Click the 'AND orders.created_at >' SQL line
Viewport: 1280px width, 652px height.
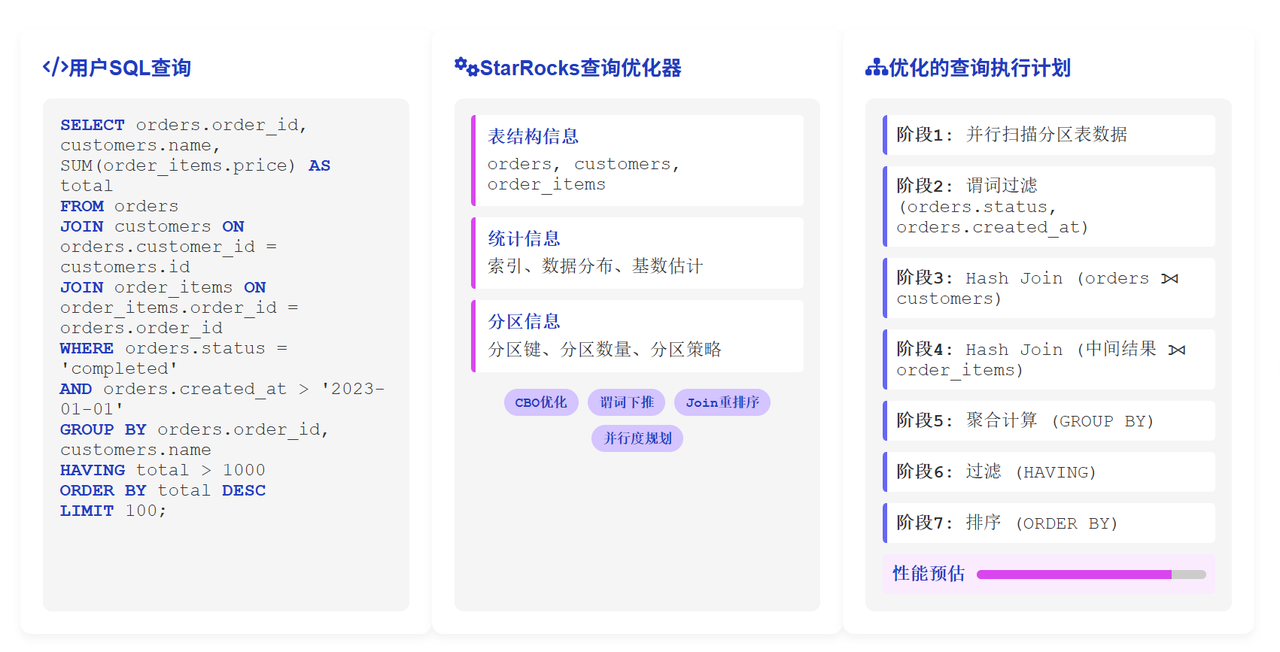pos(222,389)
